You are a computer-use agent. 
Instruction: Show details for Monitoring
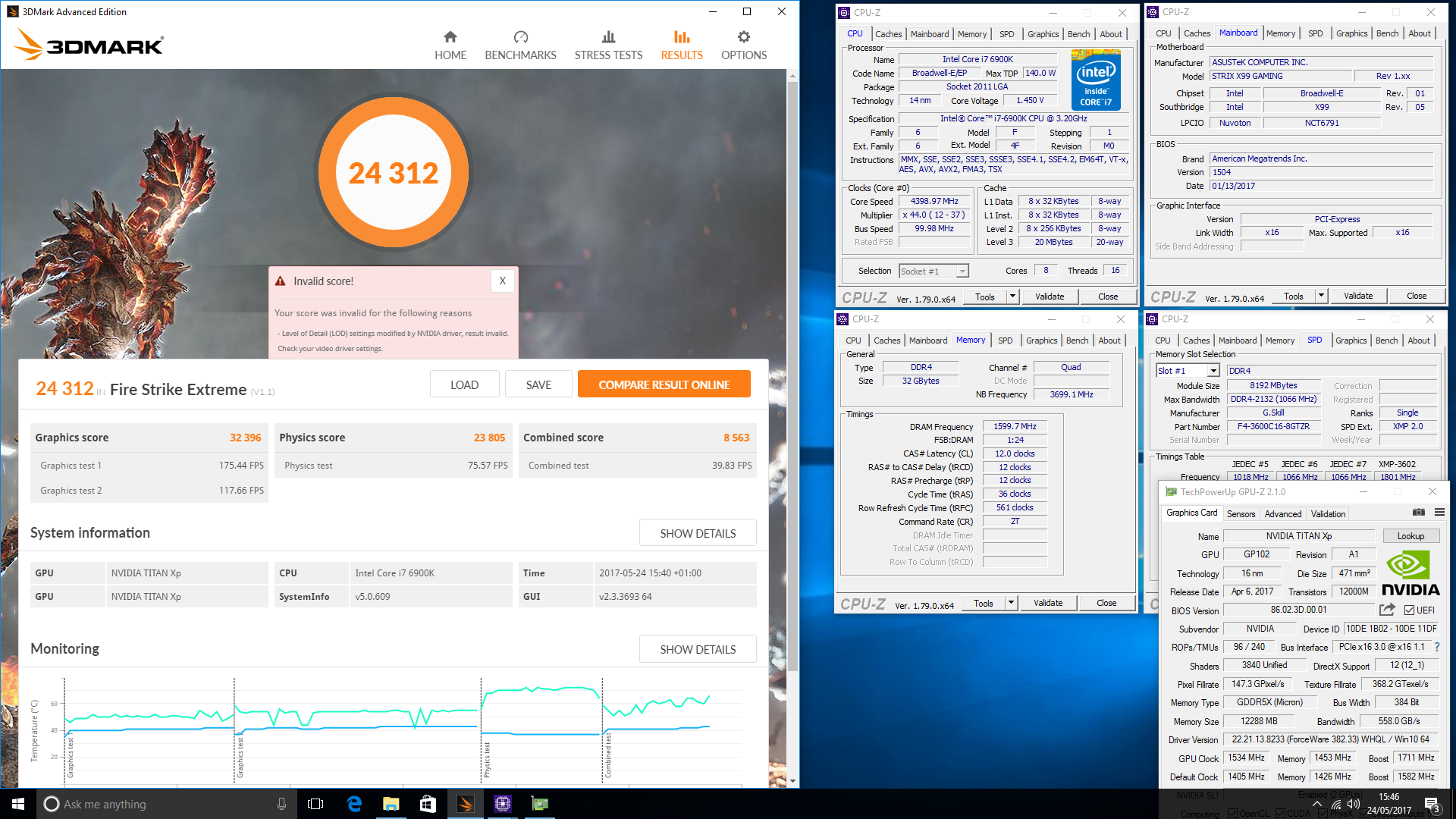pyautogui.click(x=698, y=649)
